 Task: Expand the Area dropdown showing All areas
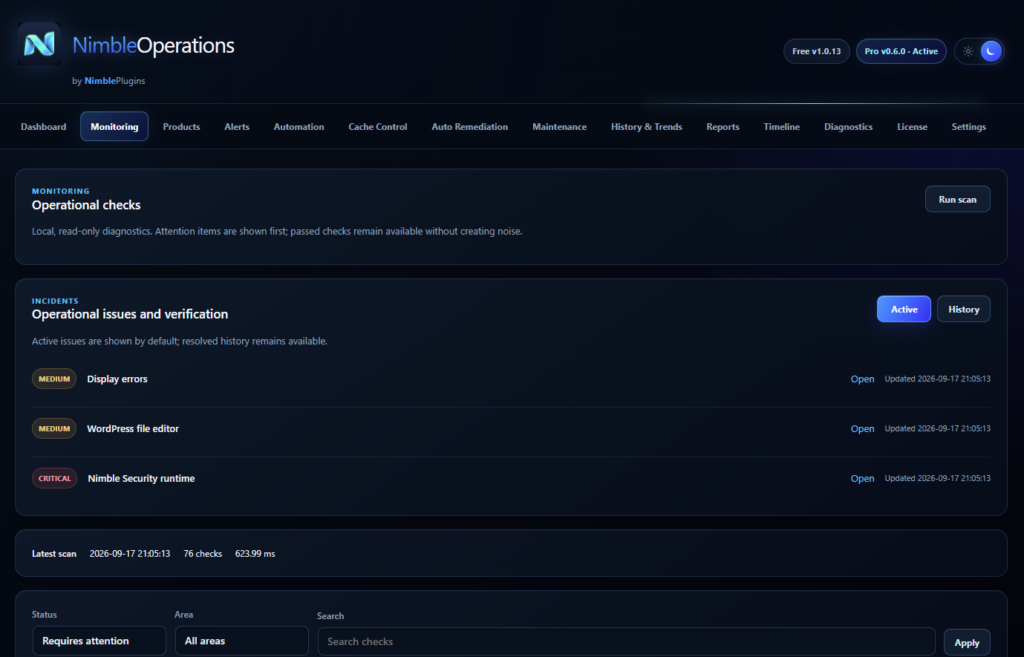coord(242,641)
